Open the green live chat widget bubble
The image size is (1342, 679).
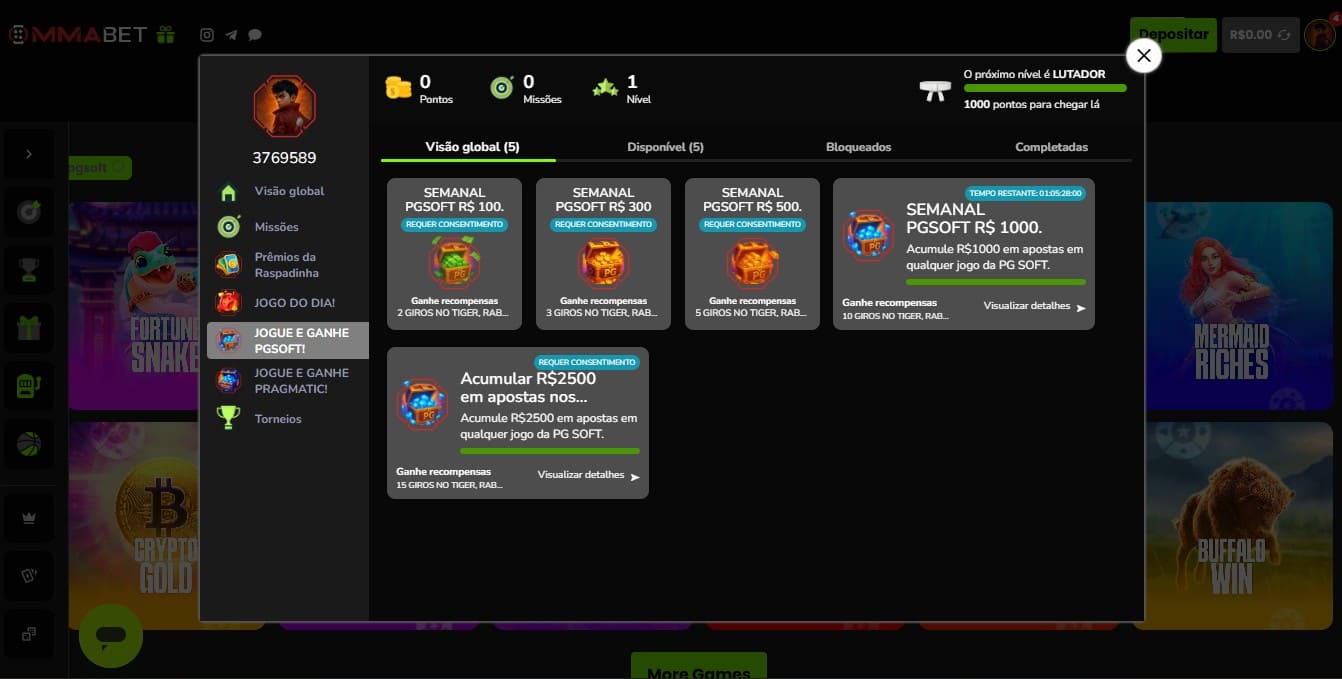pos(111,636)
